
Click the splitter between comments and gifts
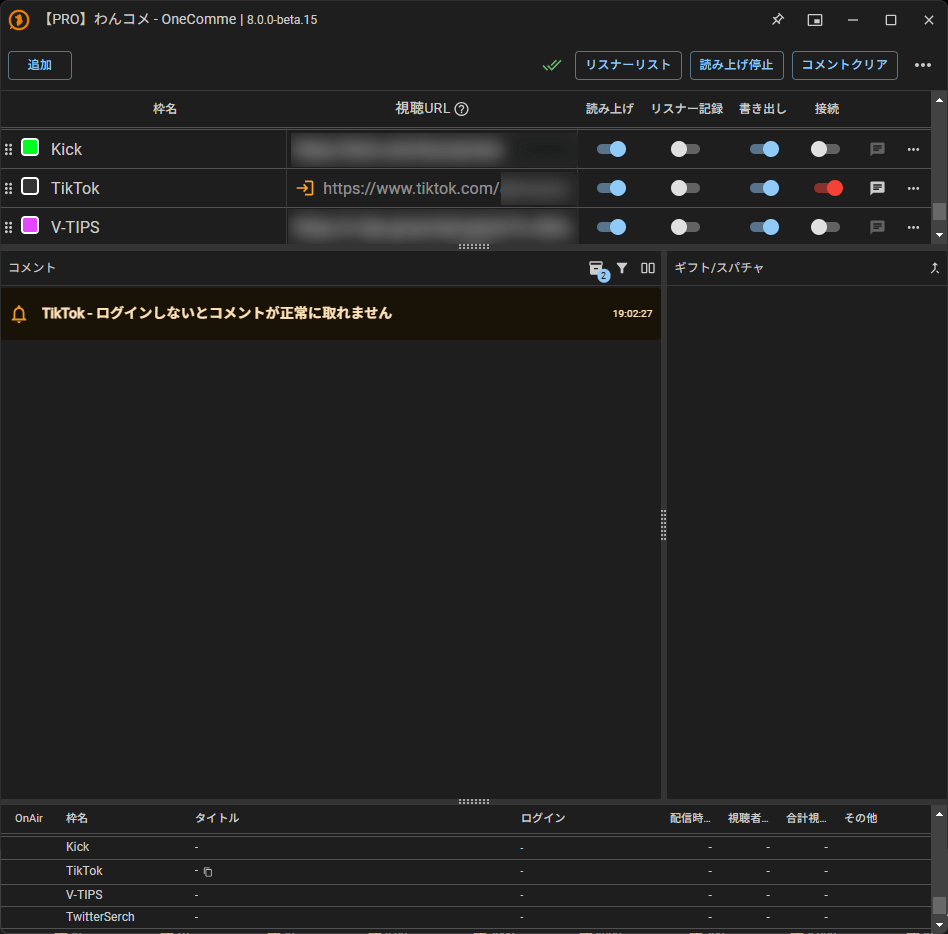point(663,525)
